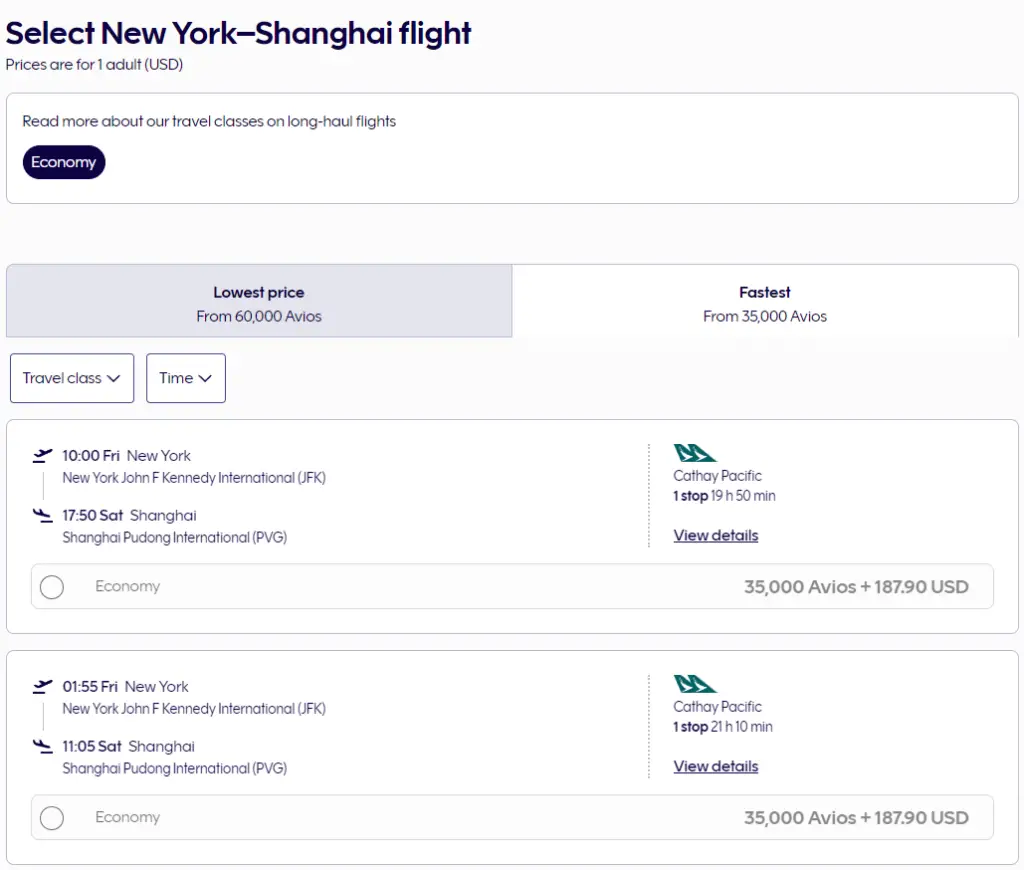Click Cathay Pacific logo on 01:55 flight

tap(695, 684)
